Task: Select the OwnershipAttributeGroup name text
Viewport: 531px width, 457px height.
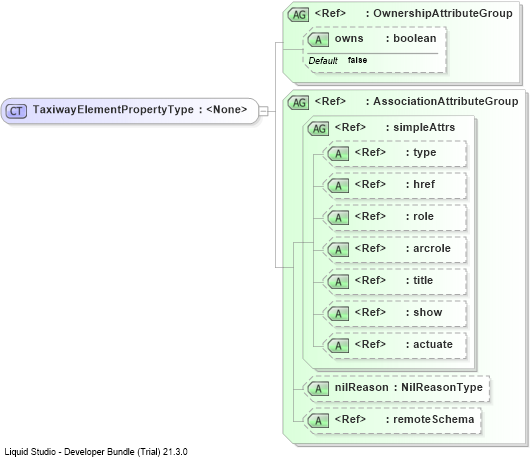Action: 443,13
